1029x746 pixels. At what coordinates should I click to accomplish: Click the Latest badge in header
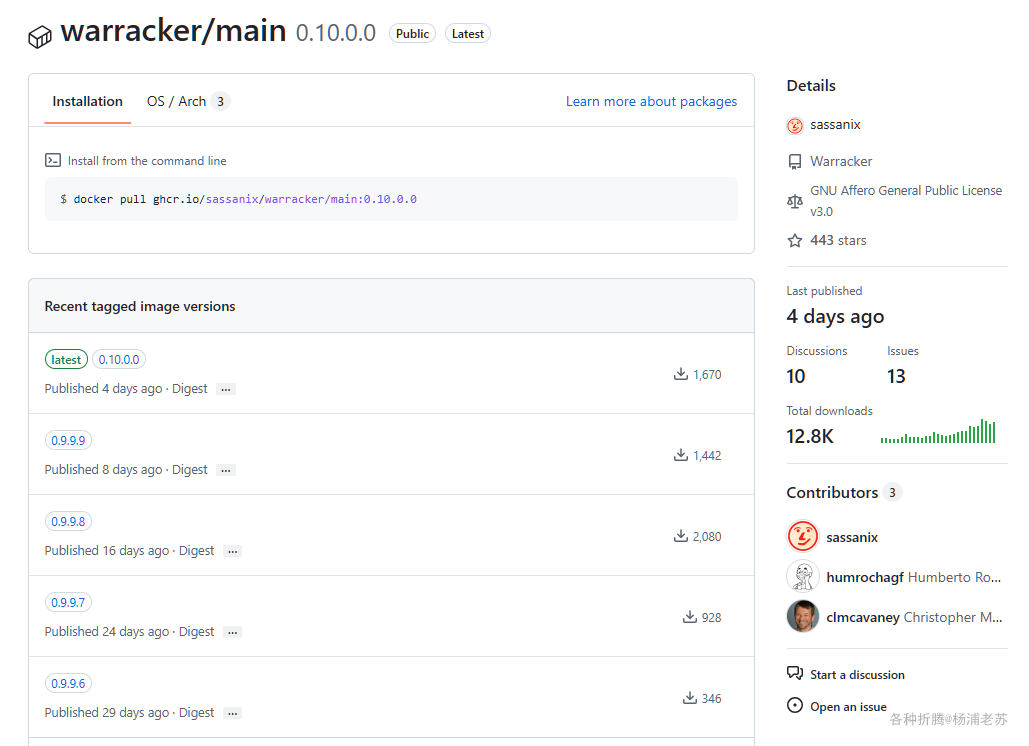pyautogui.click(x=468, y=33)
